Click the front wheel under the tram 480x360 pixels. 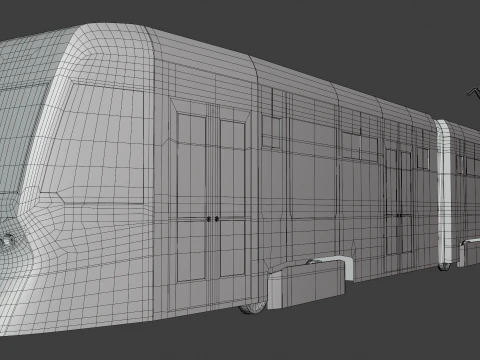pyautogui.click(x=253, y=307)
